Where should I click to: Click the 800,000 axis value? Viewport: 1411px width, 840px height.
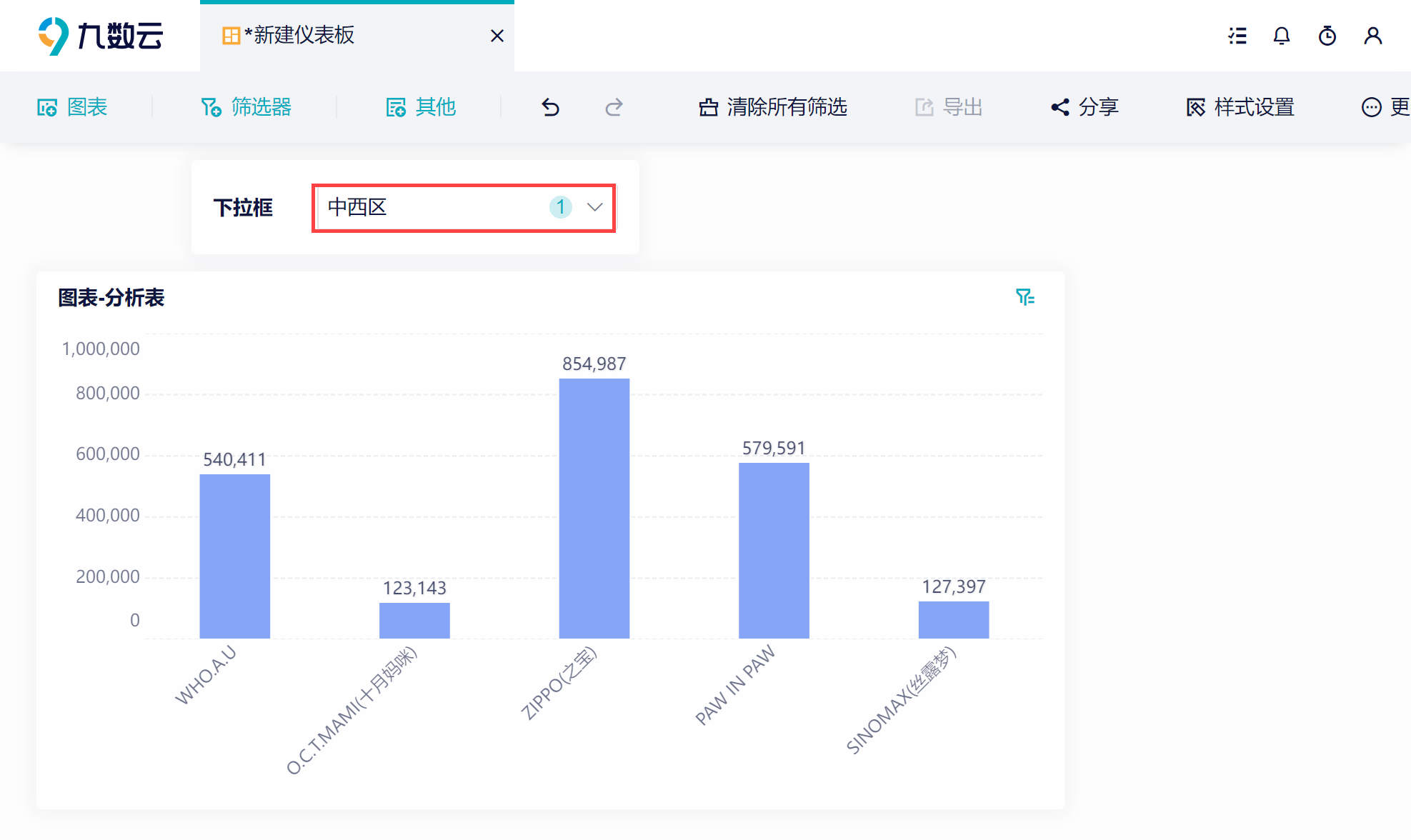click(108, 394)
